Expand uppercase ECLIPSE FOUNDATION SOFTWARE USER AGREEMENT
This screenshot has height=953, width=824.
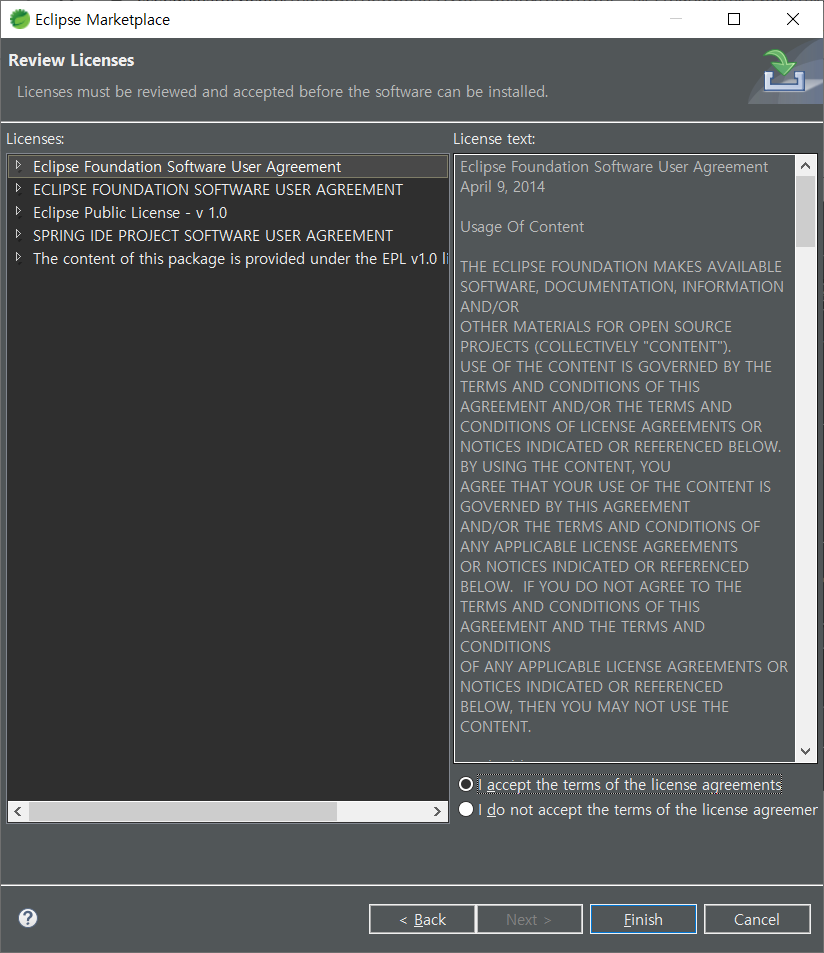[19, 188]
